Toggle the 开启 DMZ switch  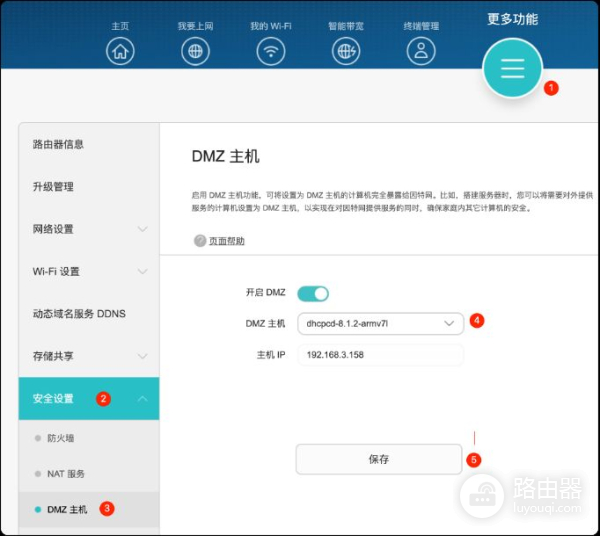pos(313,293)
